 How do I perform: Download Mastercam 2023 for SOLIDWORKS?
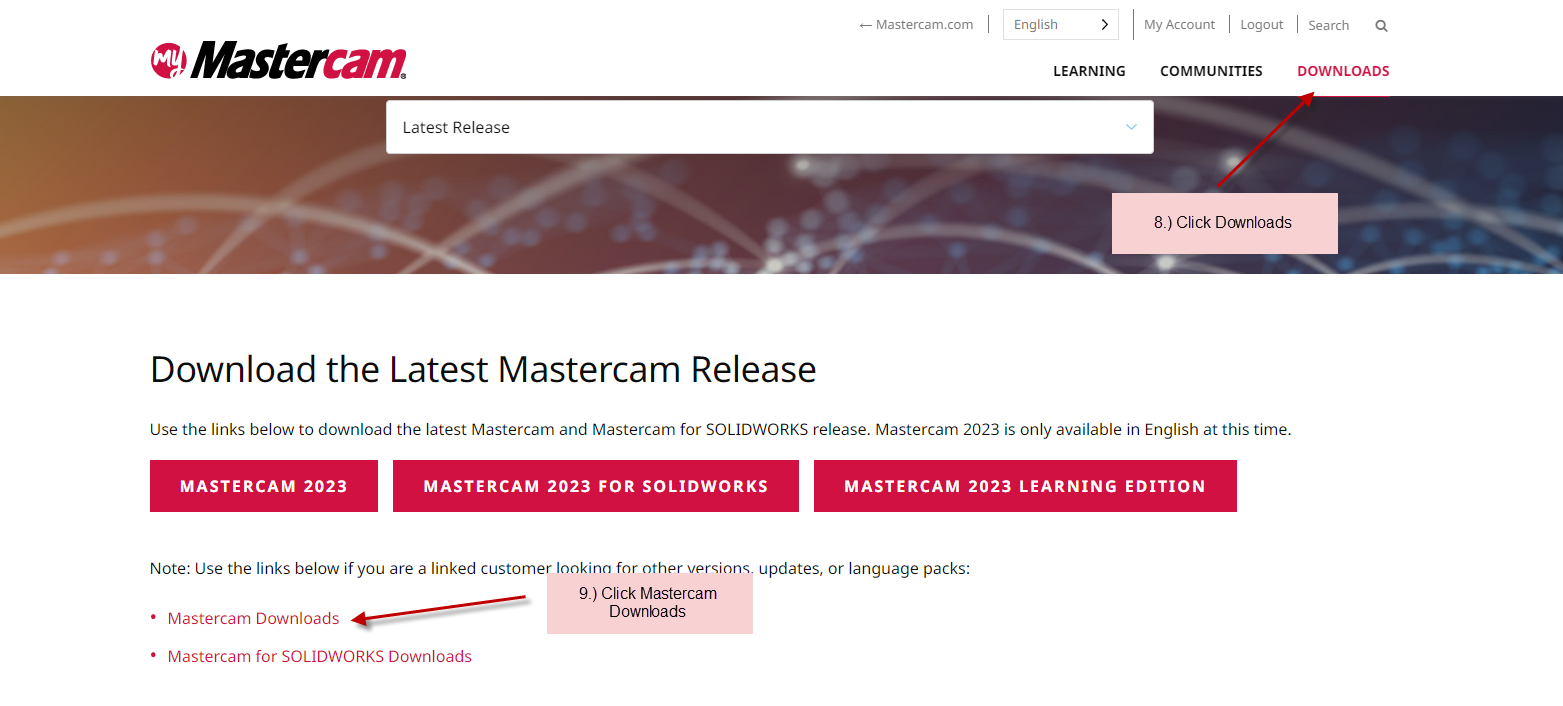(x=596, y=486)
